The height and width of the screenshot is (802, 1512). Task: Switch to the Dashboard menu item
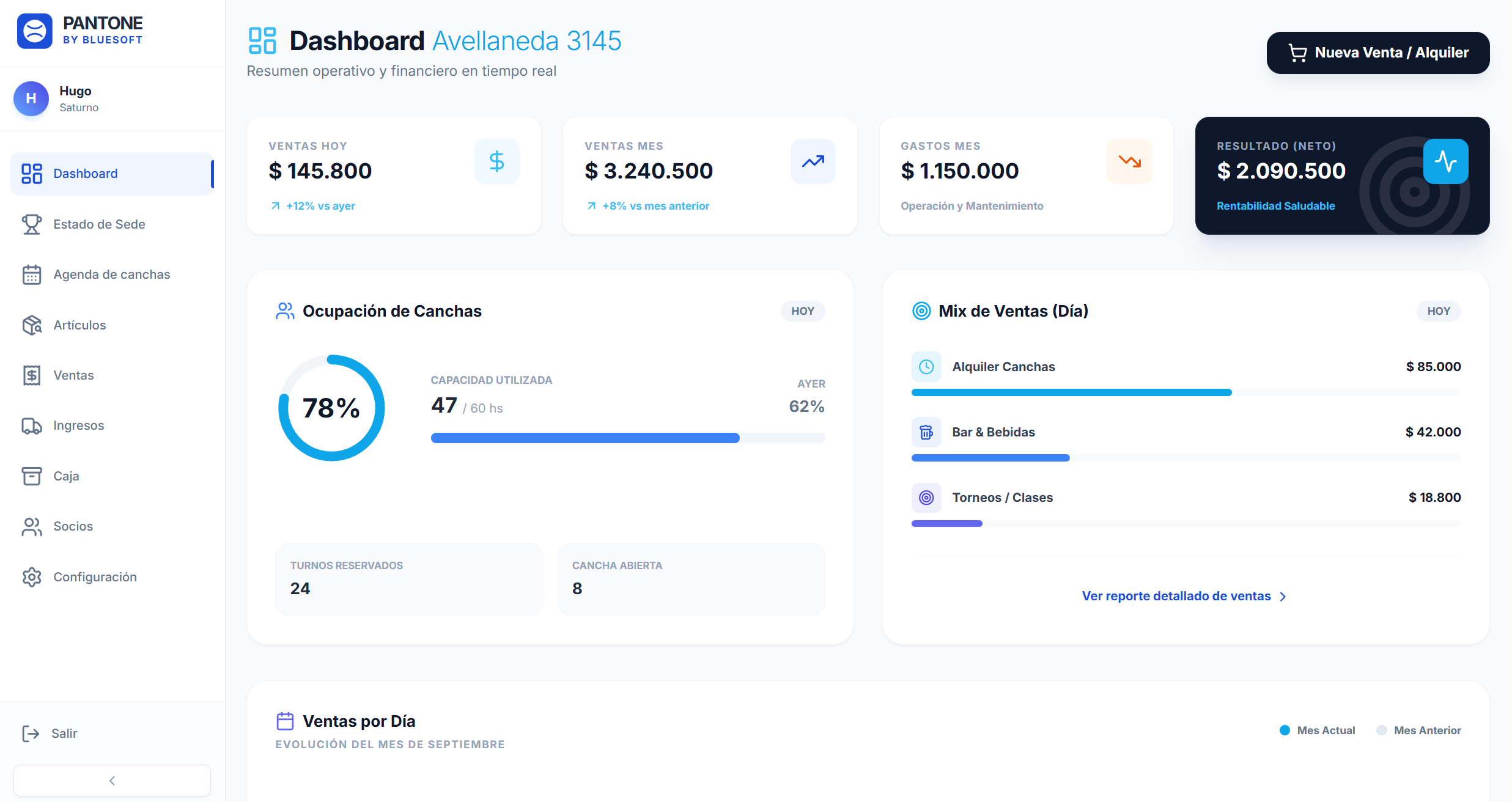pyautogui.click(x=86, y=174)
